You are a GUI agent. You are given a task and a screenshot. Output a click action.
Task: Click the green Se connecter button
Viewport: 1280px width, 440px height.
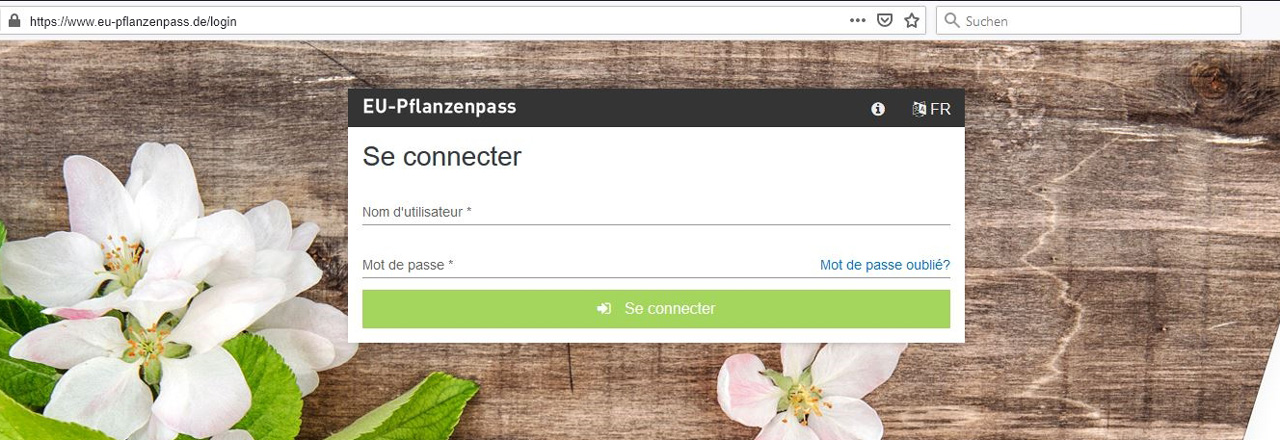point(656,309)
